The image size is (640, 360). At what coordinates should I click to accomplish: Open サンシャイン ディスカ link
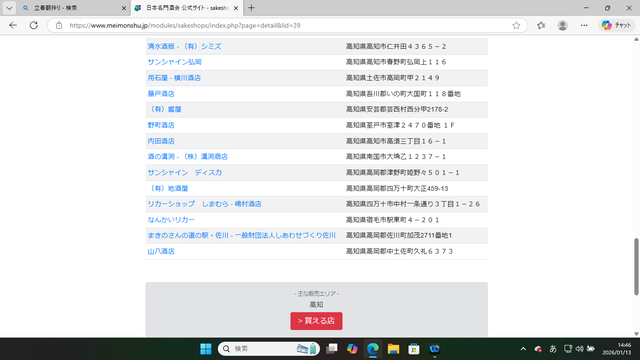(x=184, y=173)
